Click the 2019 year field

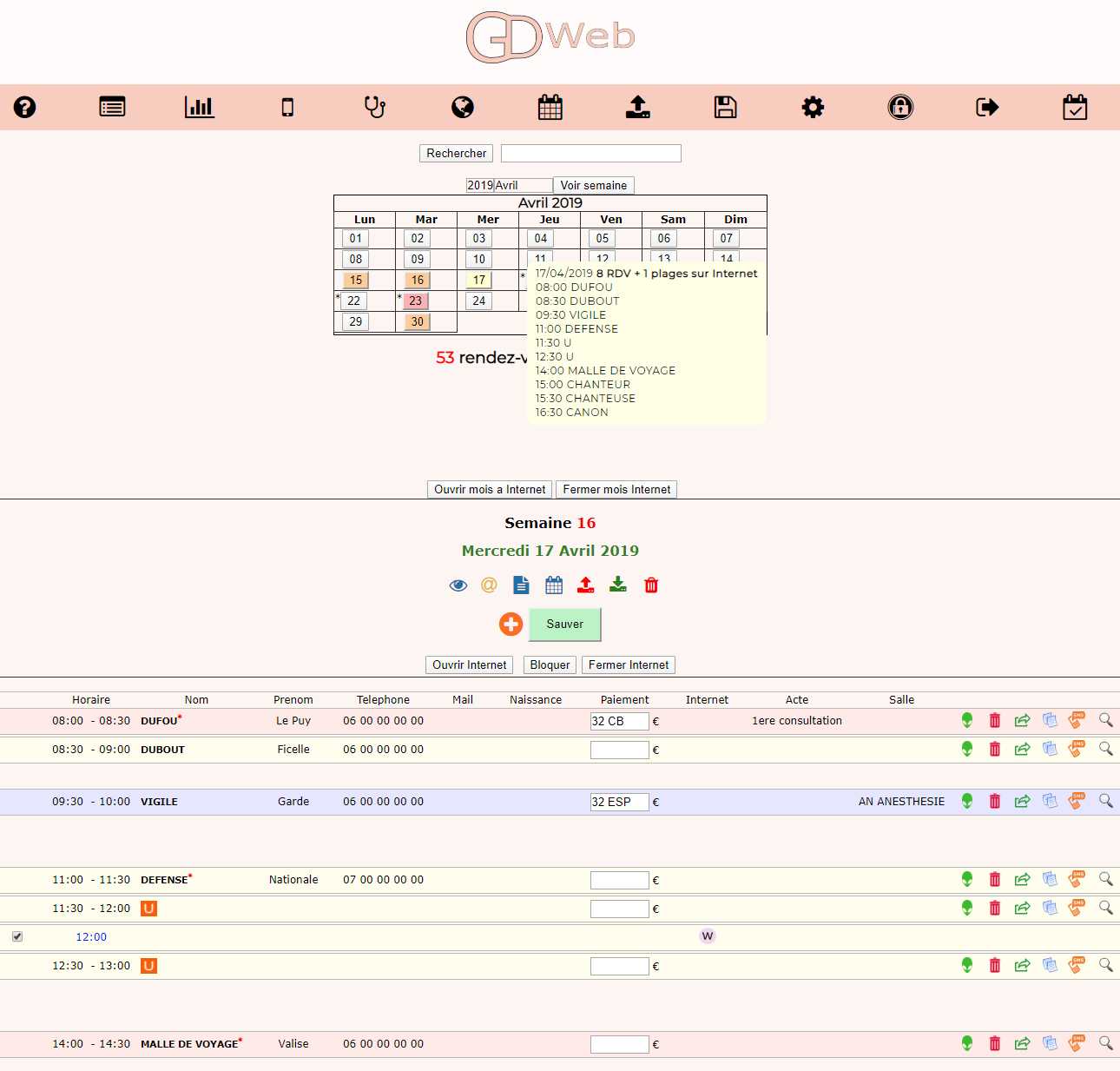pyautogui.click(x=480, y=185)
